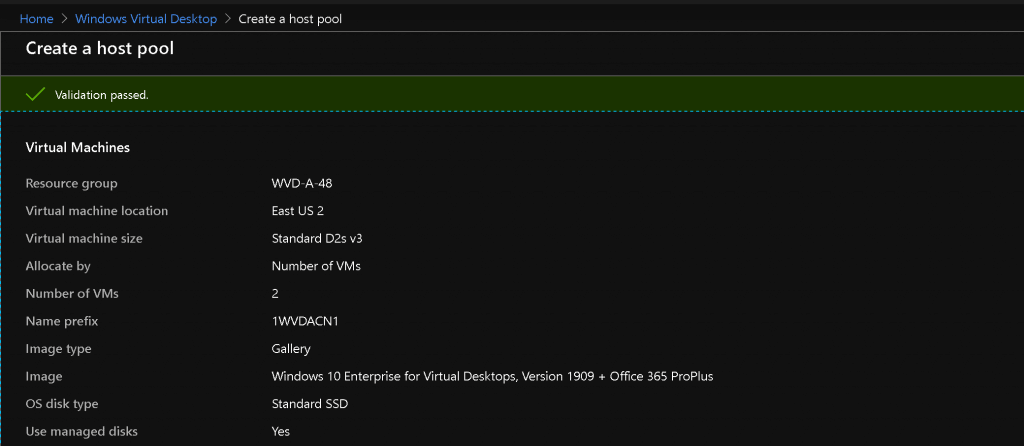1024x446 pixels.
Task: Click the Virtual machine size label
Action: tap(84, 238)
